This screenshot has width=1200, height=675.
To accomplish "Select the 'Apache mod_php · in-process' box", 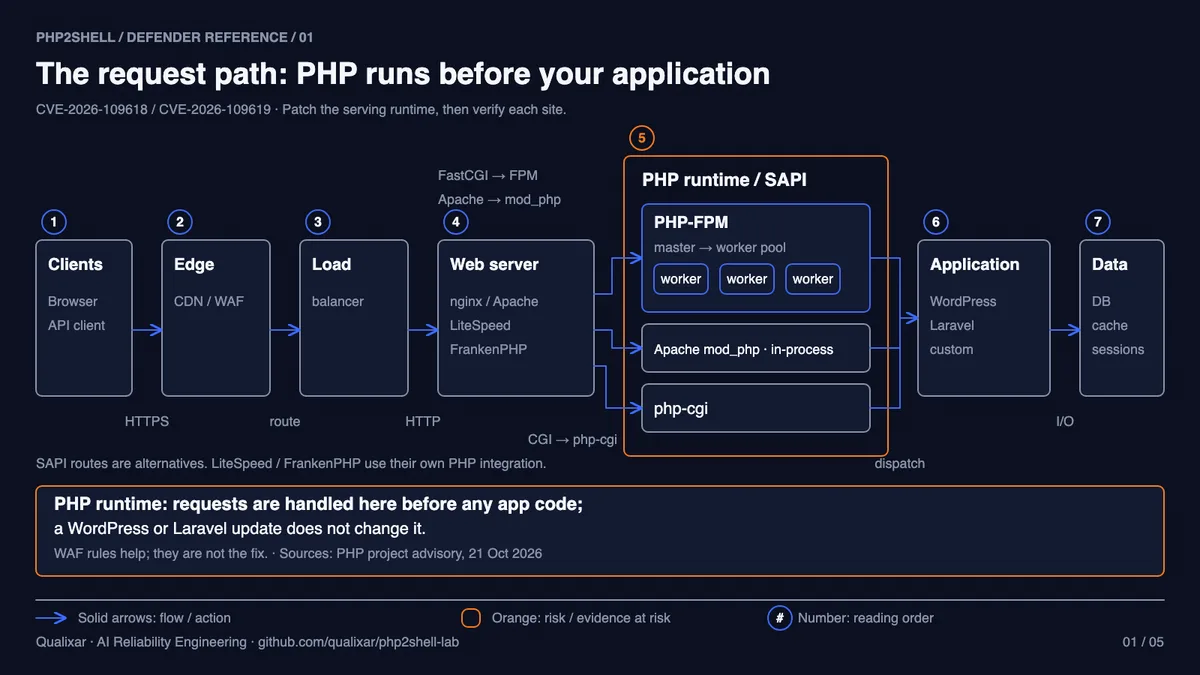I will pyautogui.click(x=756, y=349).
